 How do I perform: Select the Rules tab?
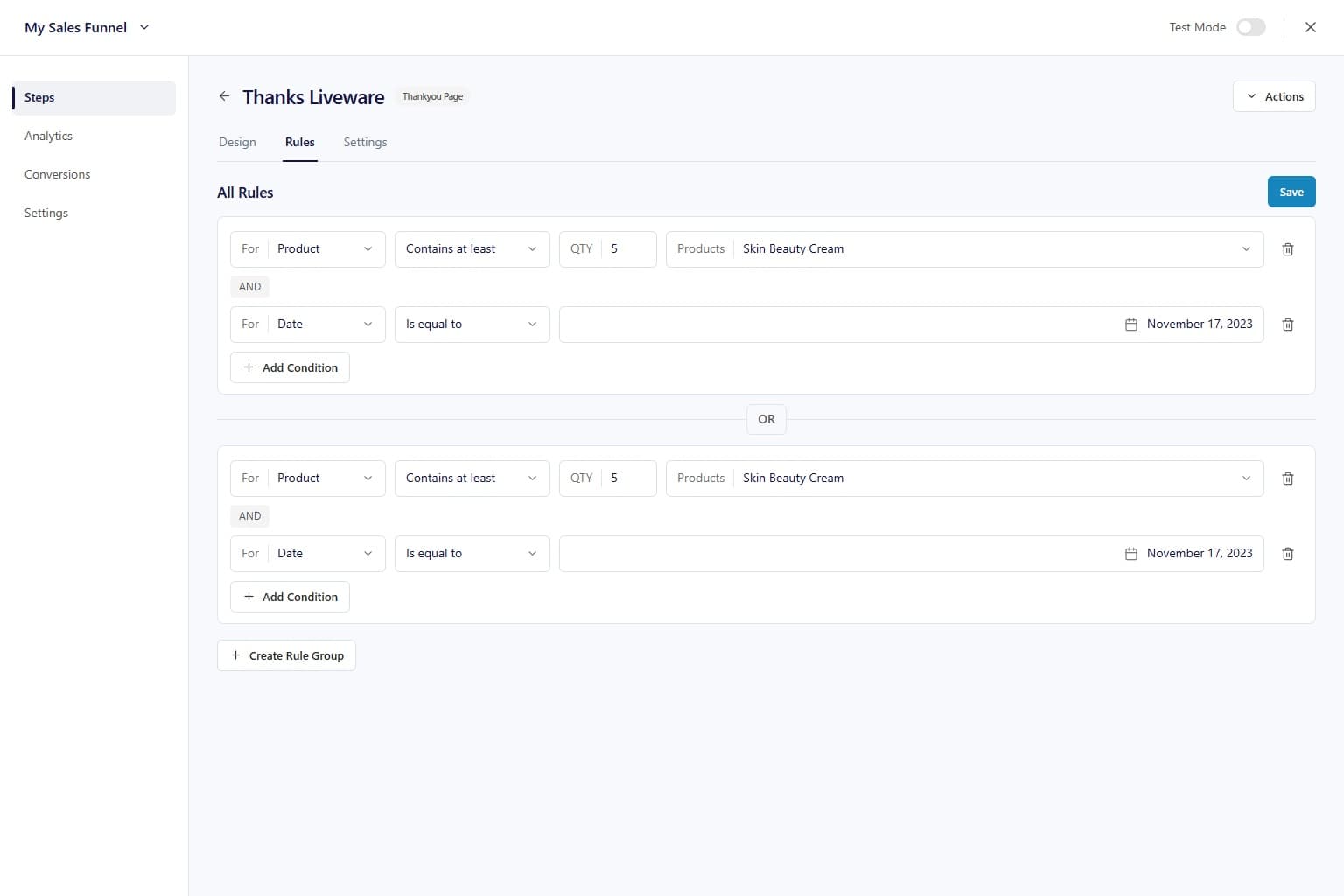(x=300, y=142)
